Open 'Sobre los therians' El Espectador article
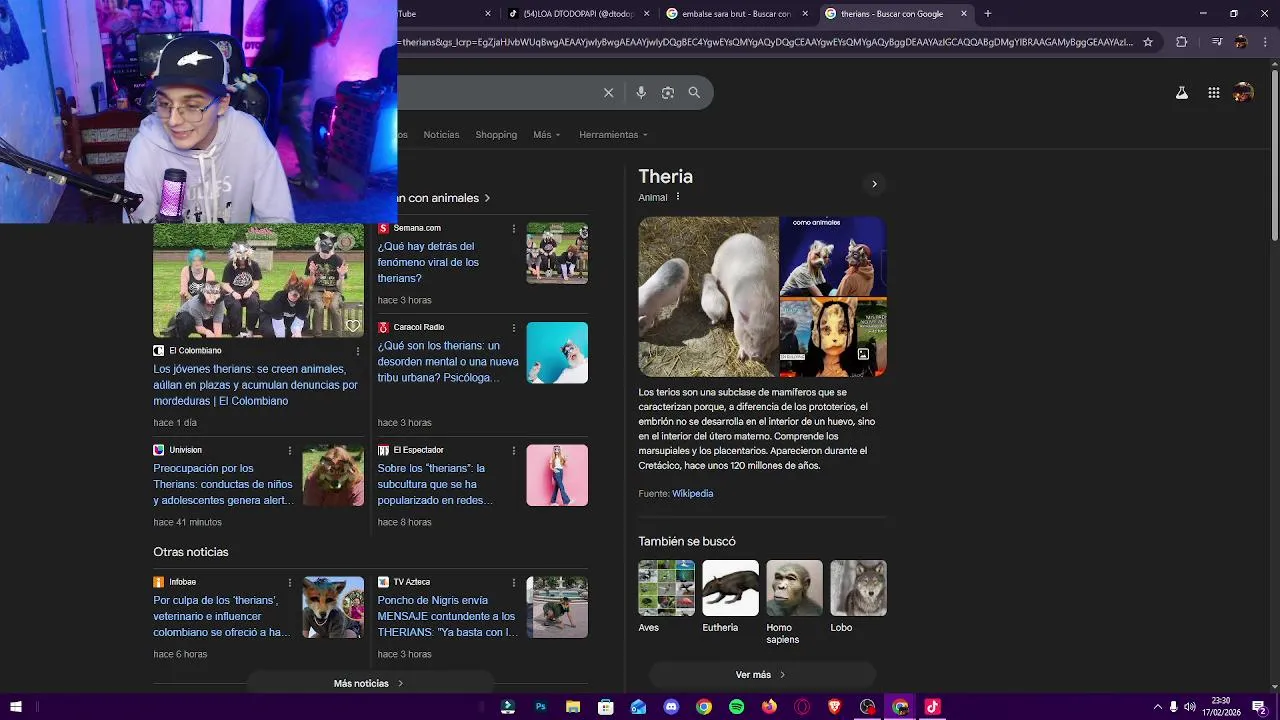Viewport: 1280px width, 720px height. point(435,484)
